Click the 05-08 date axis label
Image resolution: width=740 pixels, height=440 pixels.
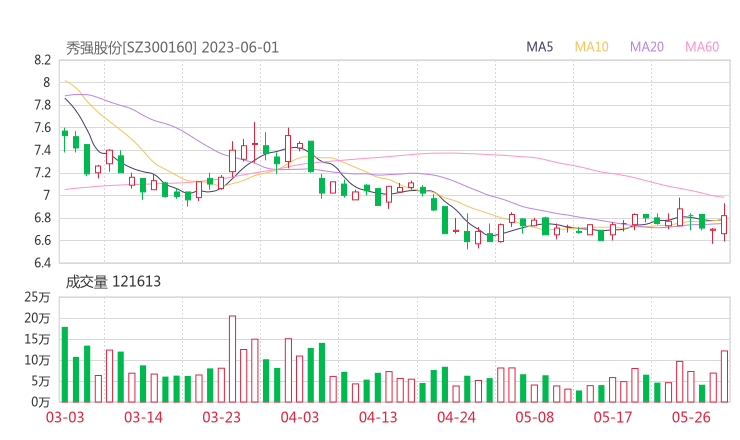535,417
